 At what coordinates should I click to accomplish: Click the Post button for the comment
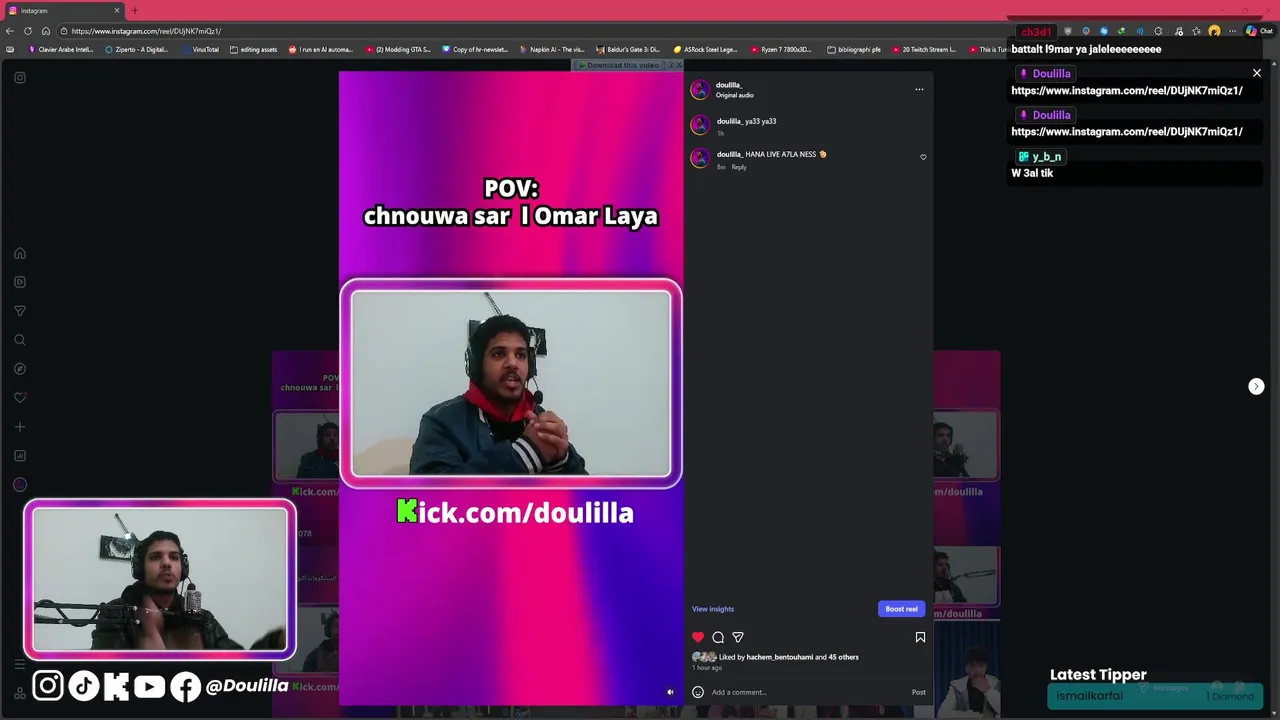(x=918, y=692)
